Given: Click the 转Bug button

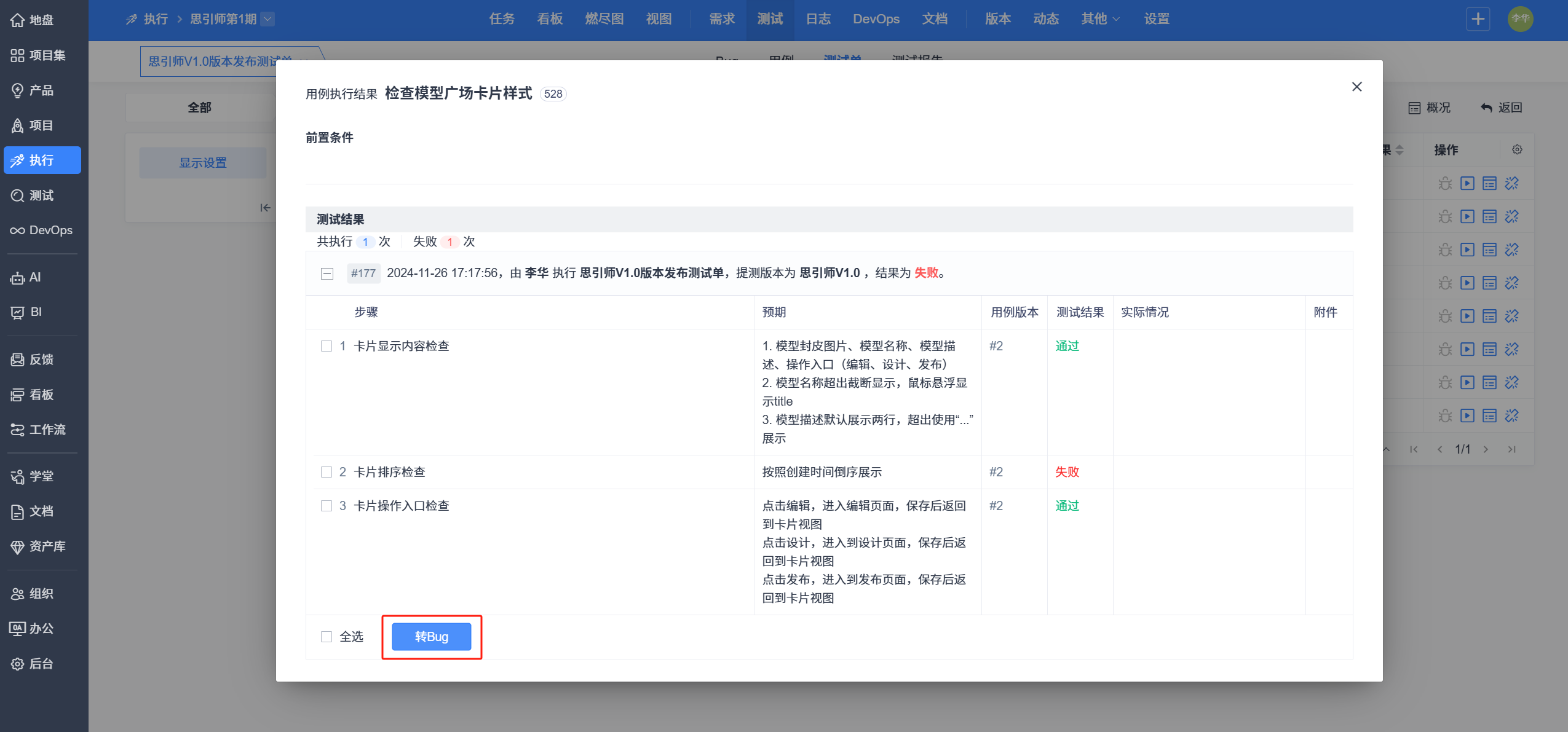Looking at the screenshot, I should point(431,637).
